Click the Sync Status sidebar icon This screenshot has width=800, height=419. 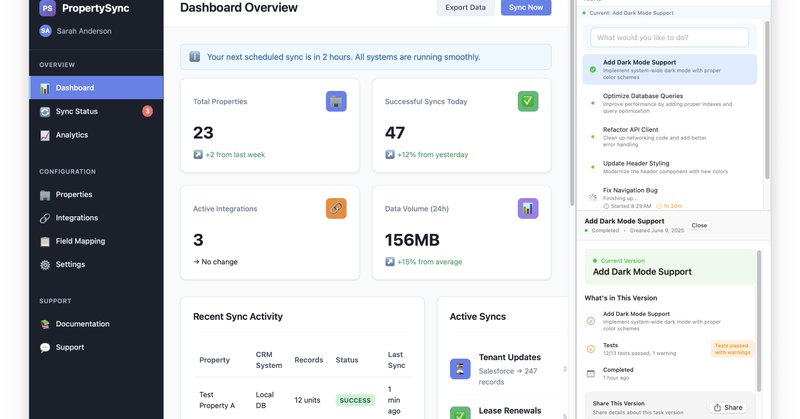tap(45, 111)
